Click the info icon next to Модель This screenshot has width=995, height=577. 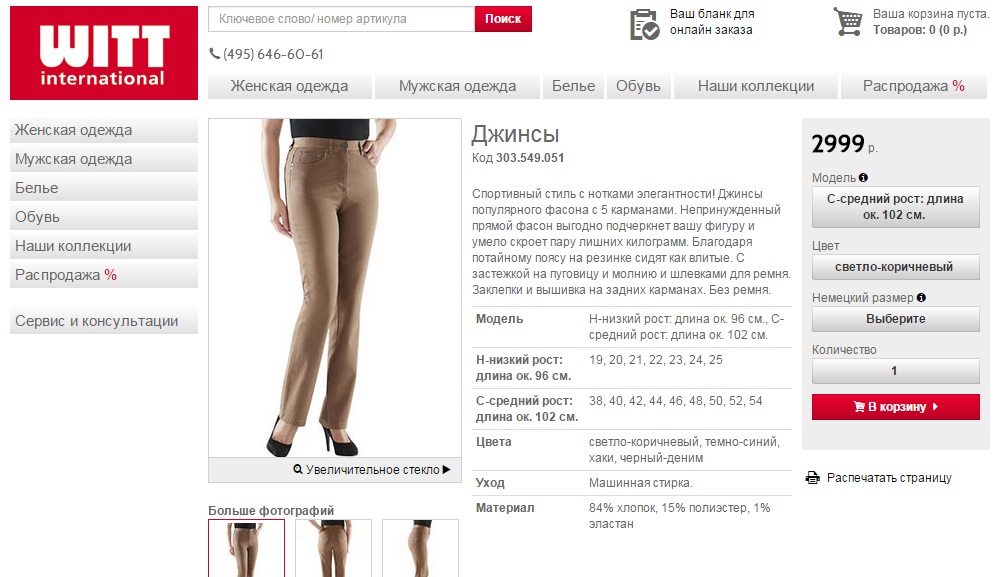pyautogui.click(x=863, y=178)
